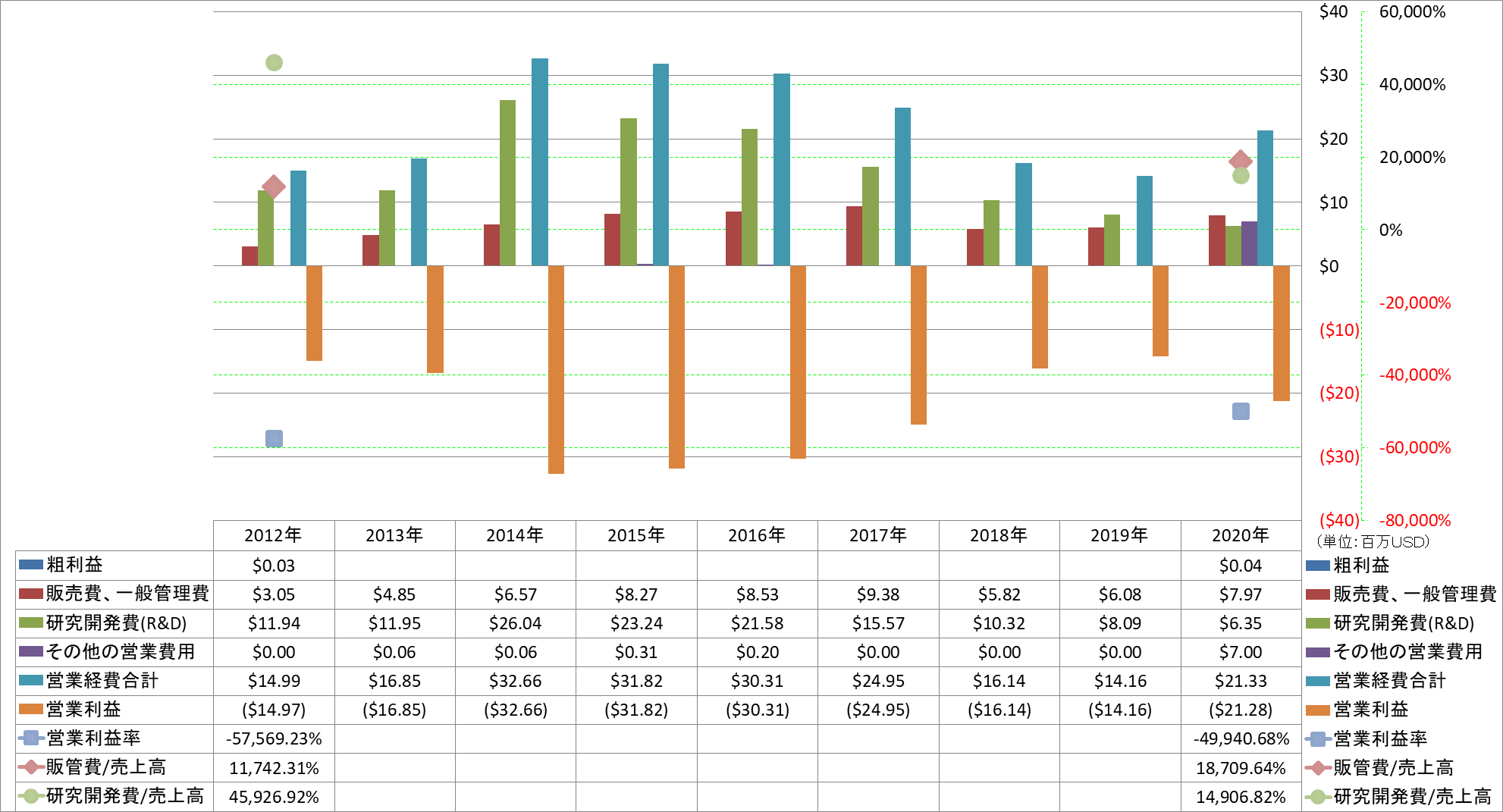Select the 研究開発費(R&D) green legend swatch on left
Image resolution: width=1503 pixels, height=812 pixels.
click(31, 622)
